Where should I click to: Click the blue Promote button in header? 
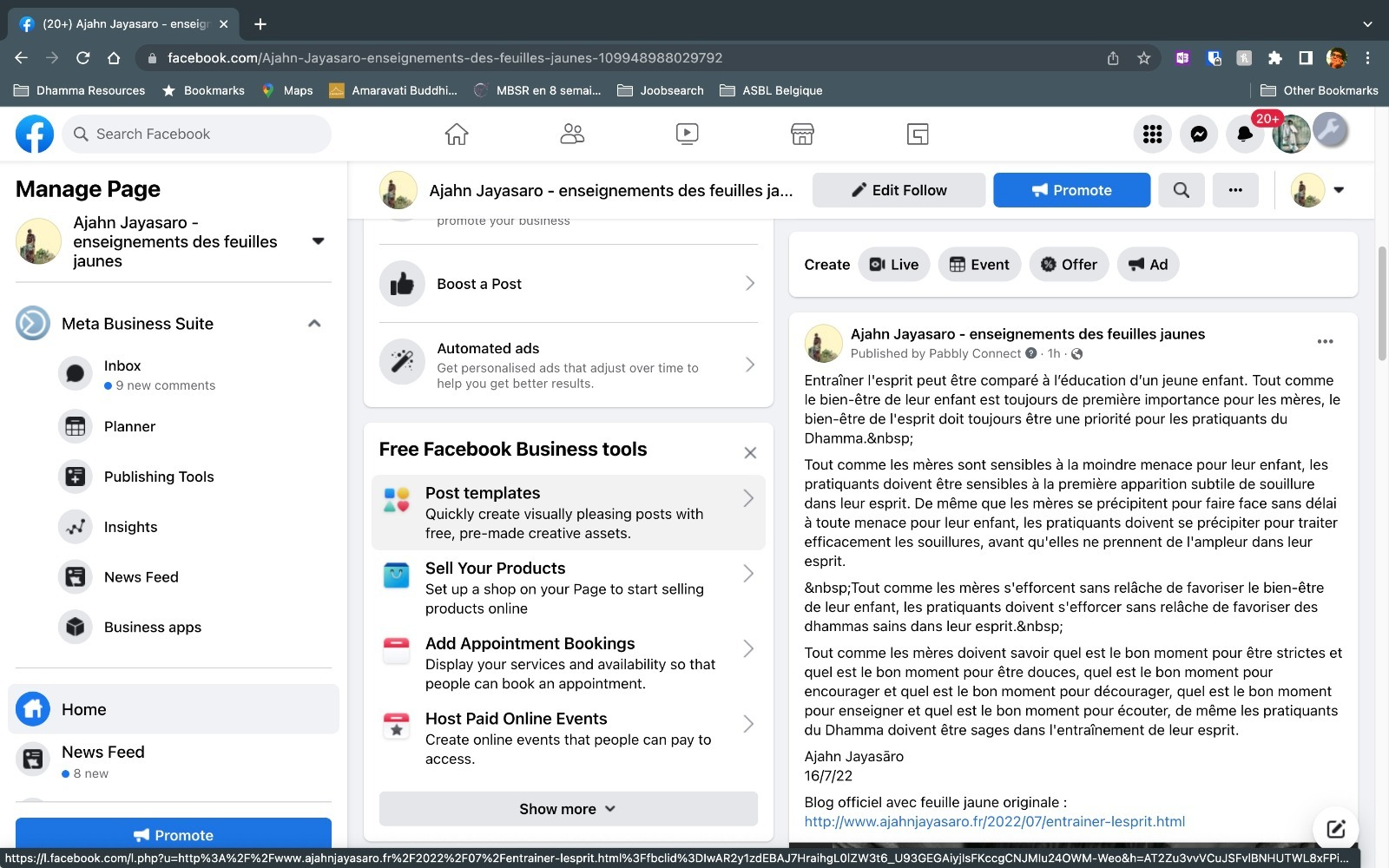tap(1071, 190)
